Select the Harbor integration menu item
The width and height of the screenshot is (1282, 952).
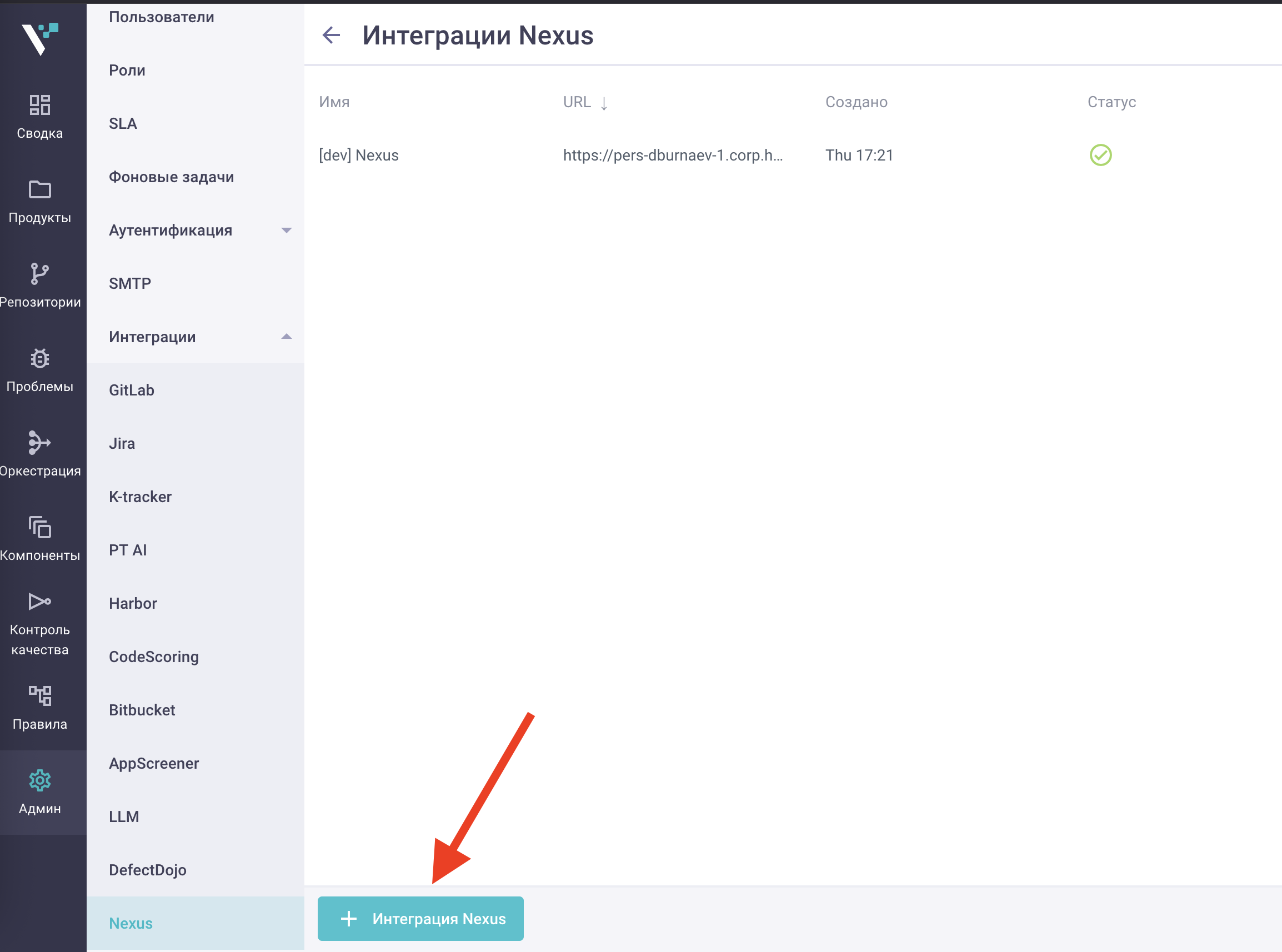(x=133, y=603)
